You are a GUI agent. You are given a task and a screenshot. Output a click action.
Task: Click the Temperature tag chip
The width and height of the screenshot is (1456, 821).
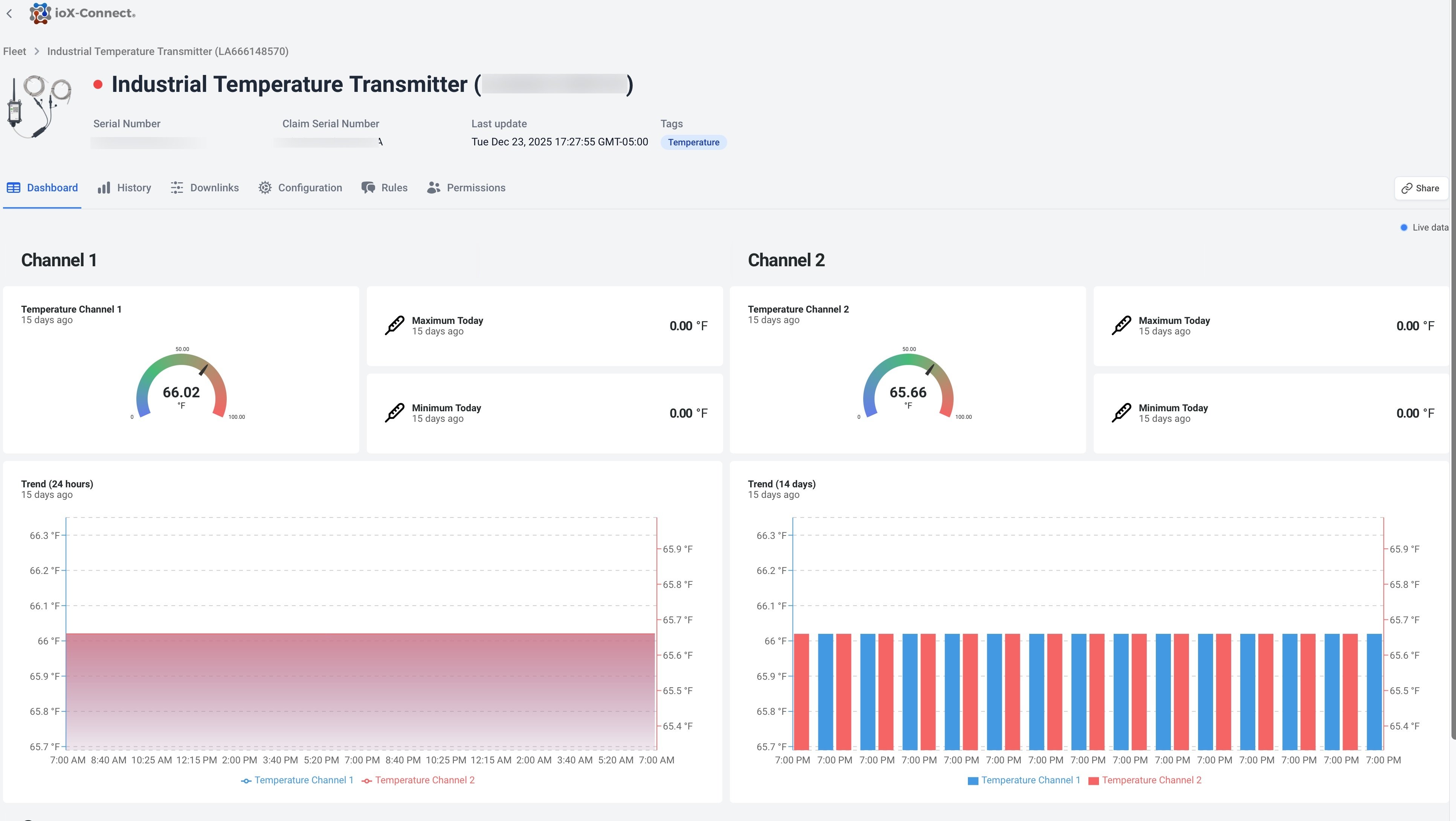[x=693, y=142]
